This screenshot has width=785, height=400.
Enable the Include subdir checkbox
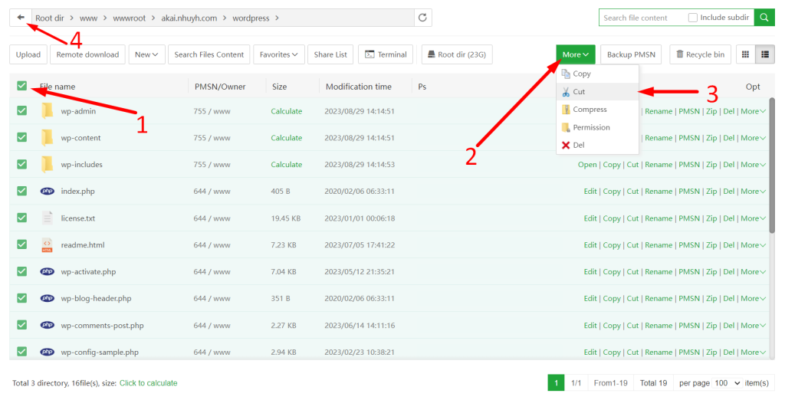692,18
